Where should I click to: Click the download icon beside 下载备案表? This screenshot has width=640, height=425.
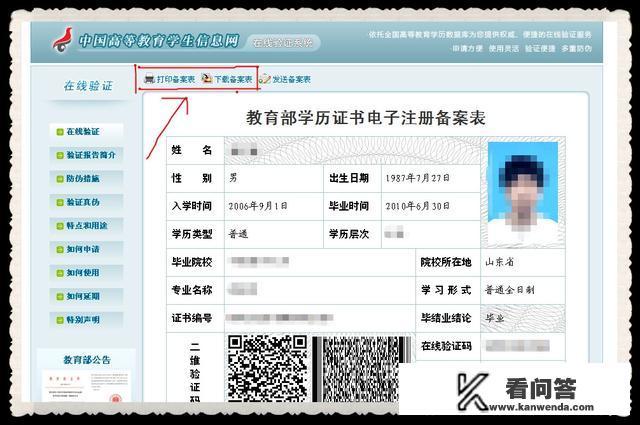pos(207,79)
